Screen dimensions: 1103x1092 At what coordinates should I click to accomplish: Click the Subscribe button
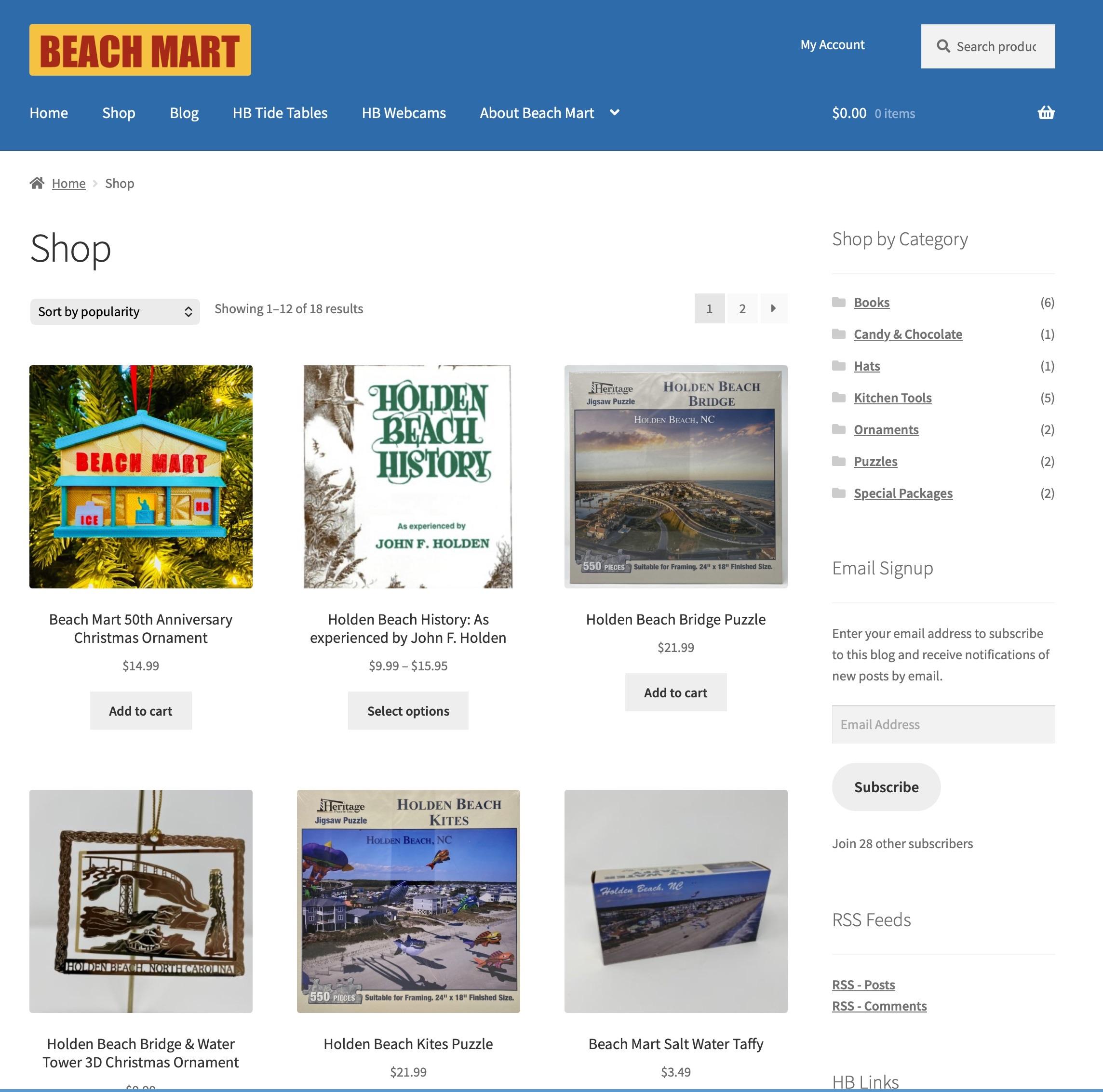point(886,786)
